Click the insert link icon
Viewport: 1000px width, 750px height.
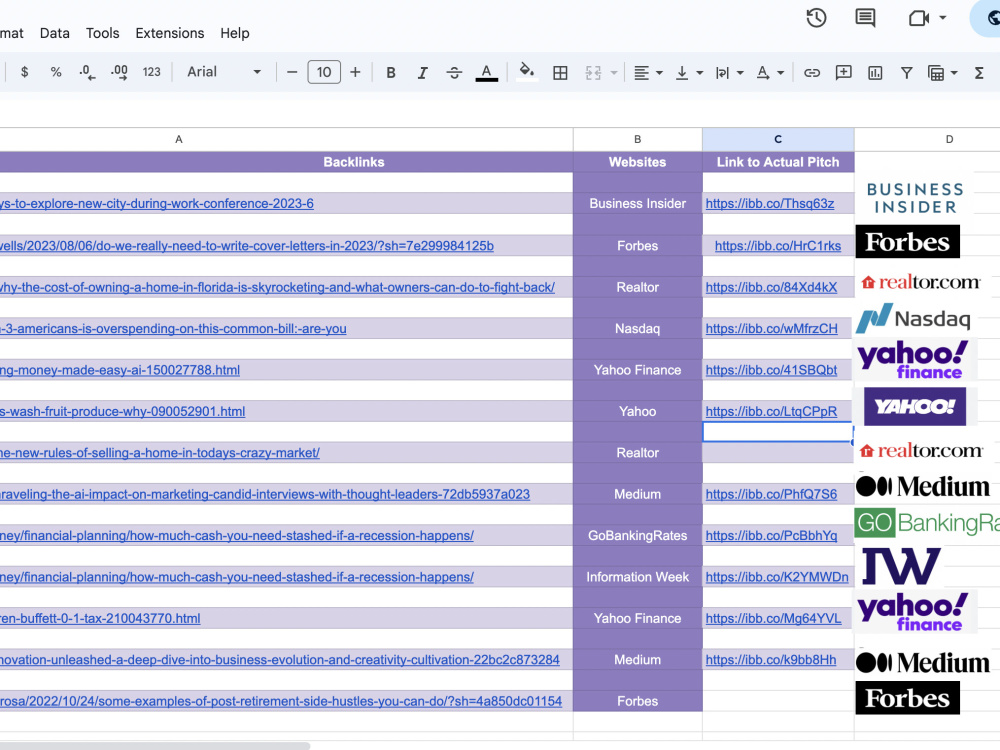coord(811,73)
